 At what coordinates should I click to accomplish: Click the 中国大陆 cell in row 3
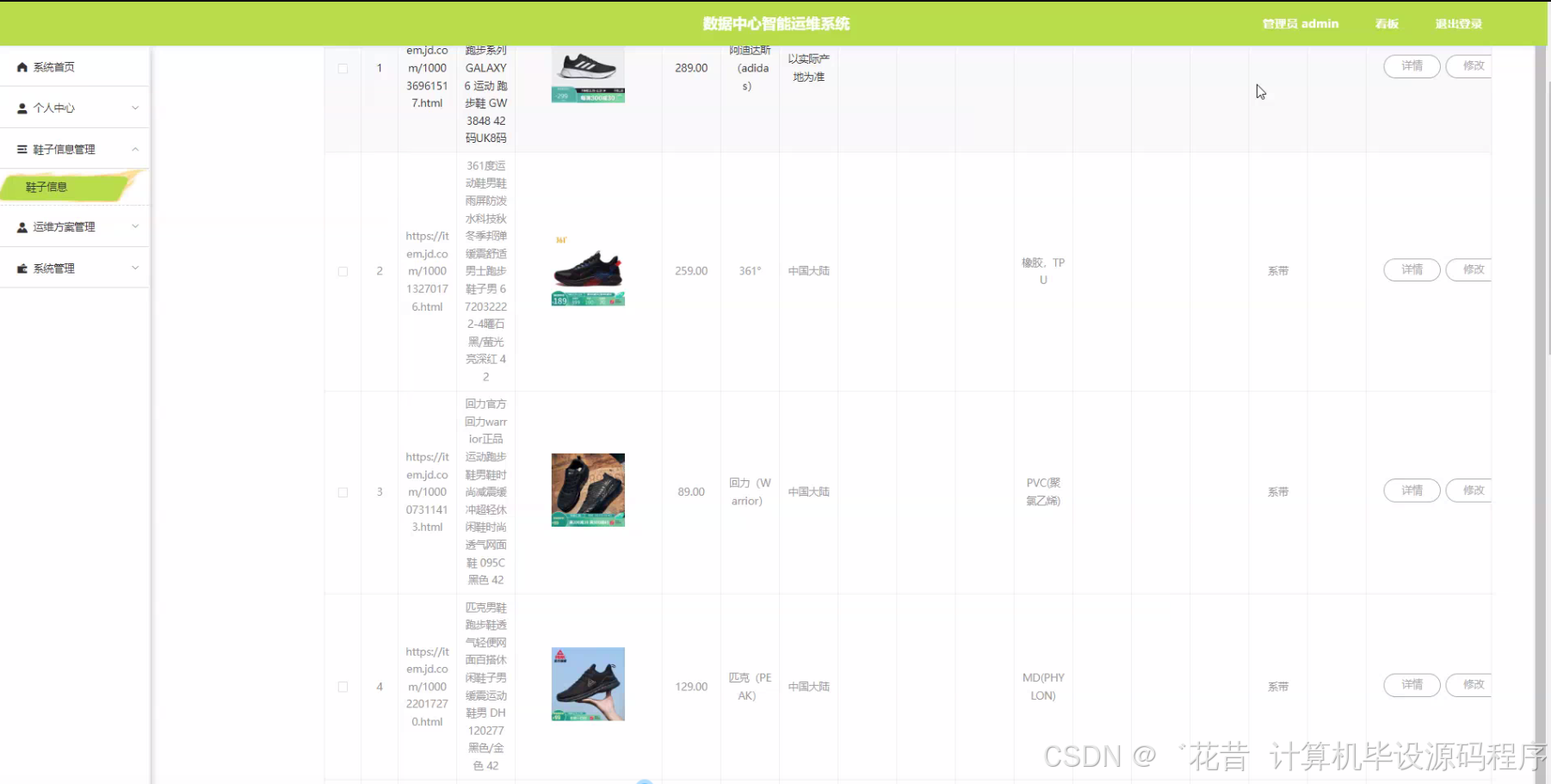(x=809, y=492)
